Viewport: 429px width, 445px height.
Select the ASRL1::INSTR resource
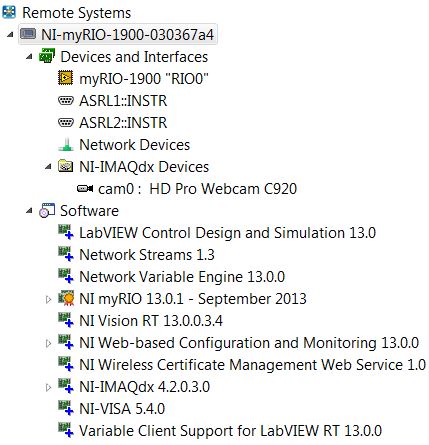click(123, 101)
